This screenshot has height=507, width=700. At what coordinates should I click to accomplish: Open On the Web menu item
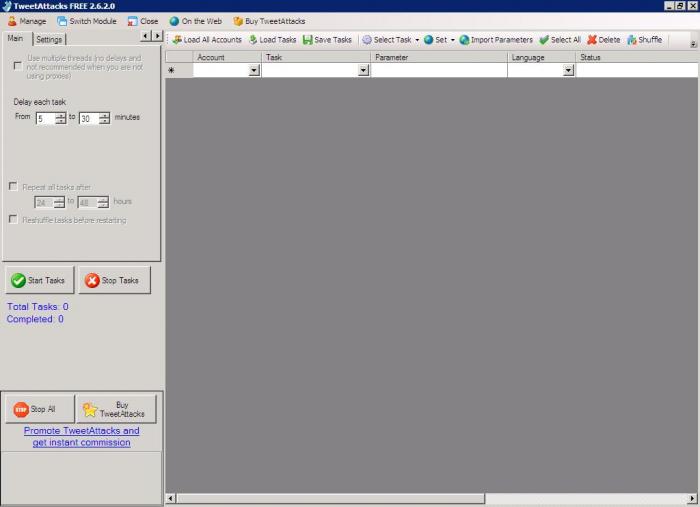196,21
